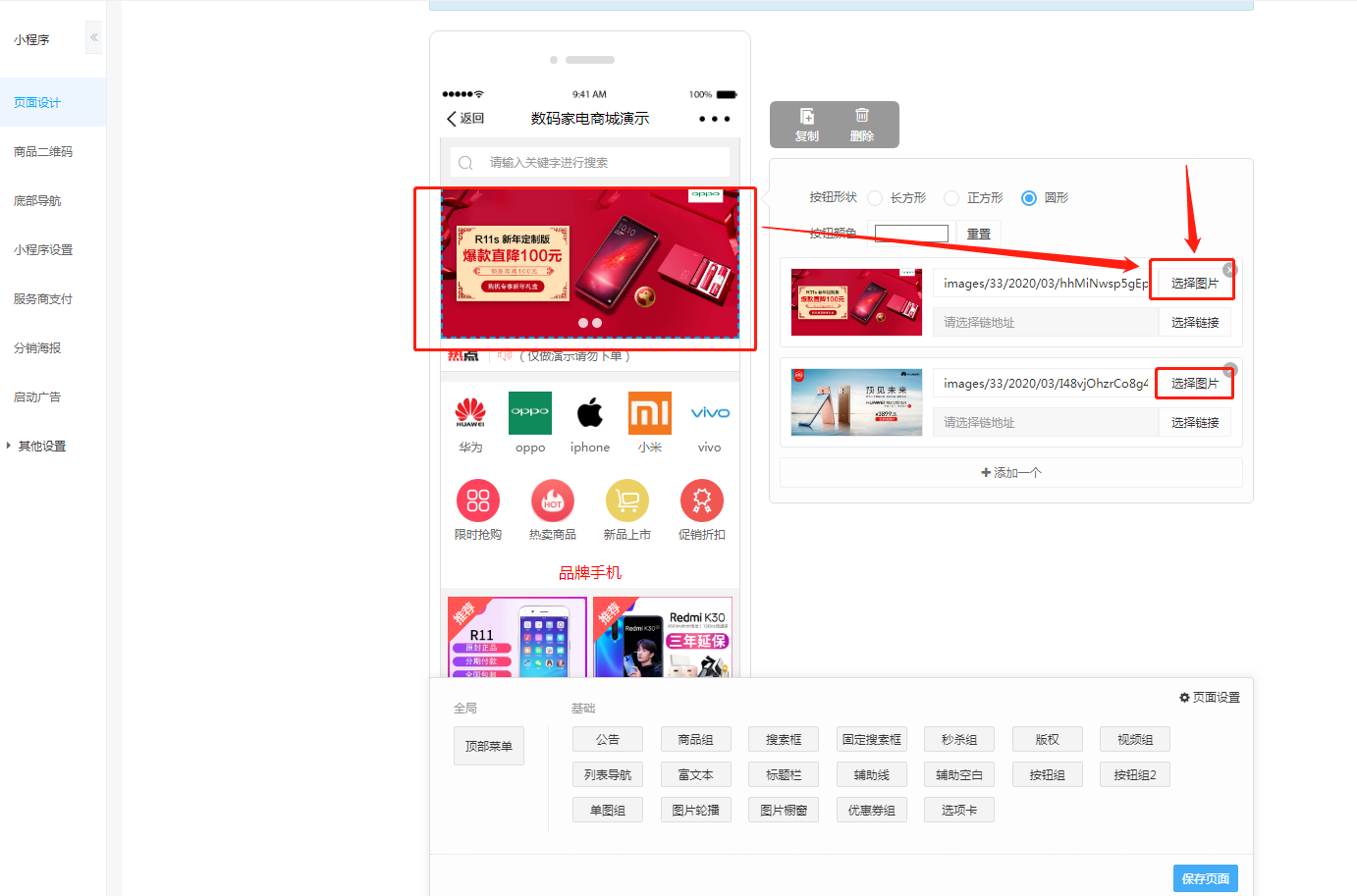This screenshot has width=1357, height=896.
Task: Add 优惠券组 component
Action: click(x=872, y=811)
